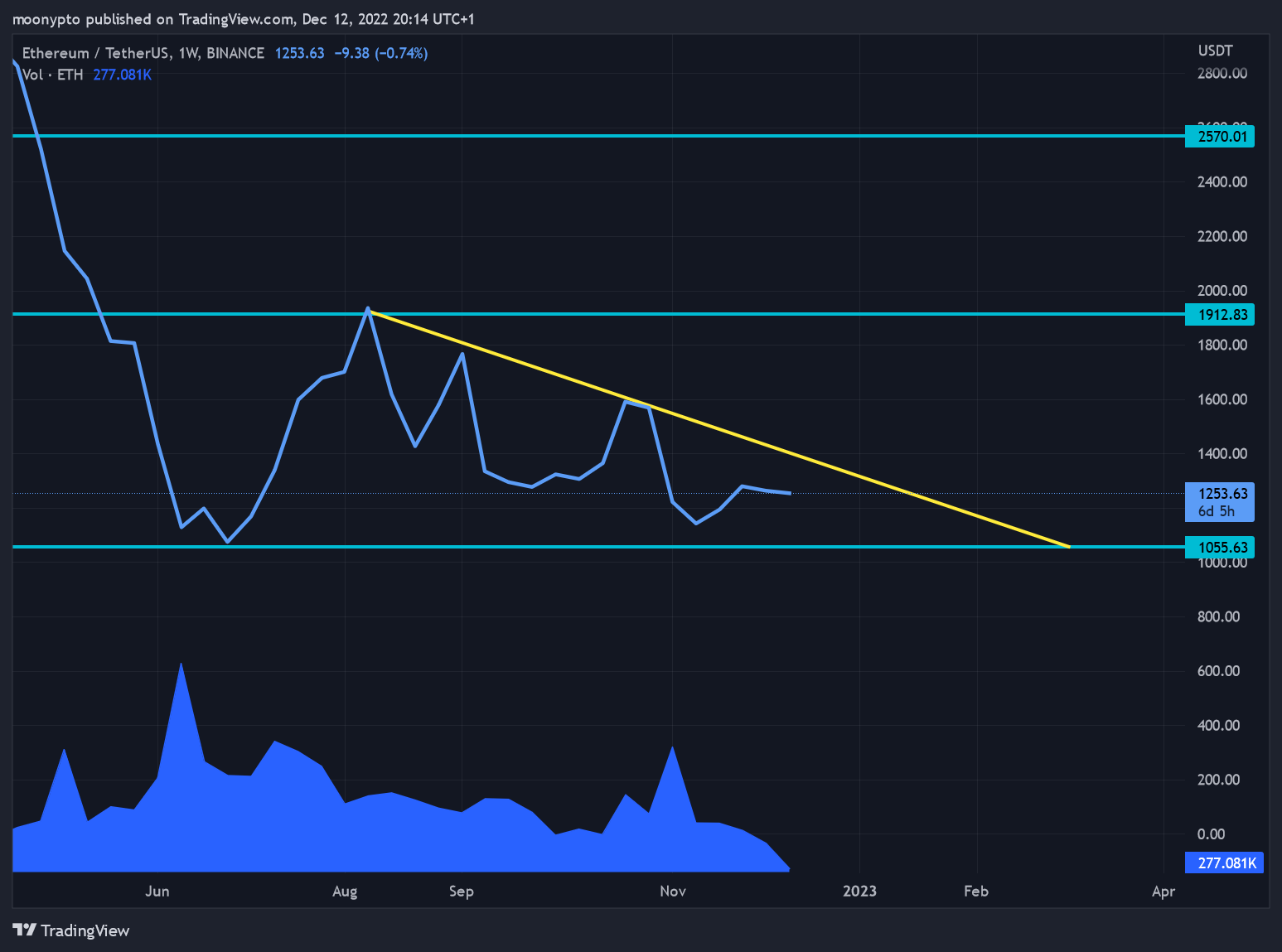The height and width of the screenshot is (952, 1282).
Task: Click the 400.00 price axis tick
Action: pyautogui.click(x=1219, y=725)
